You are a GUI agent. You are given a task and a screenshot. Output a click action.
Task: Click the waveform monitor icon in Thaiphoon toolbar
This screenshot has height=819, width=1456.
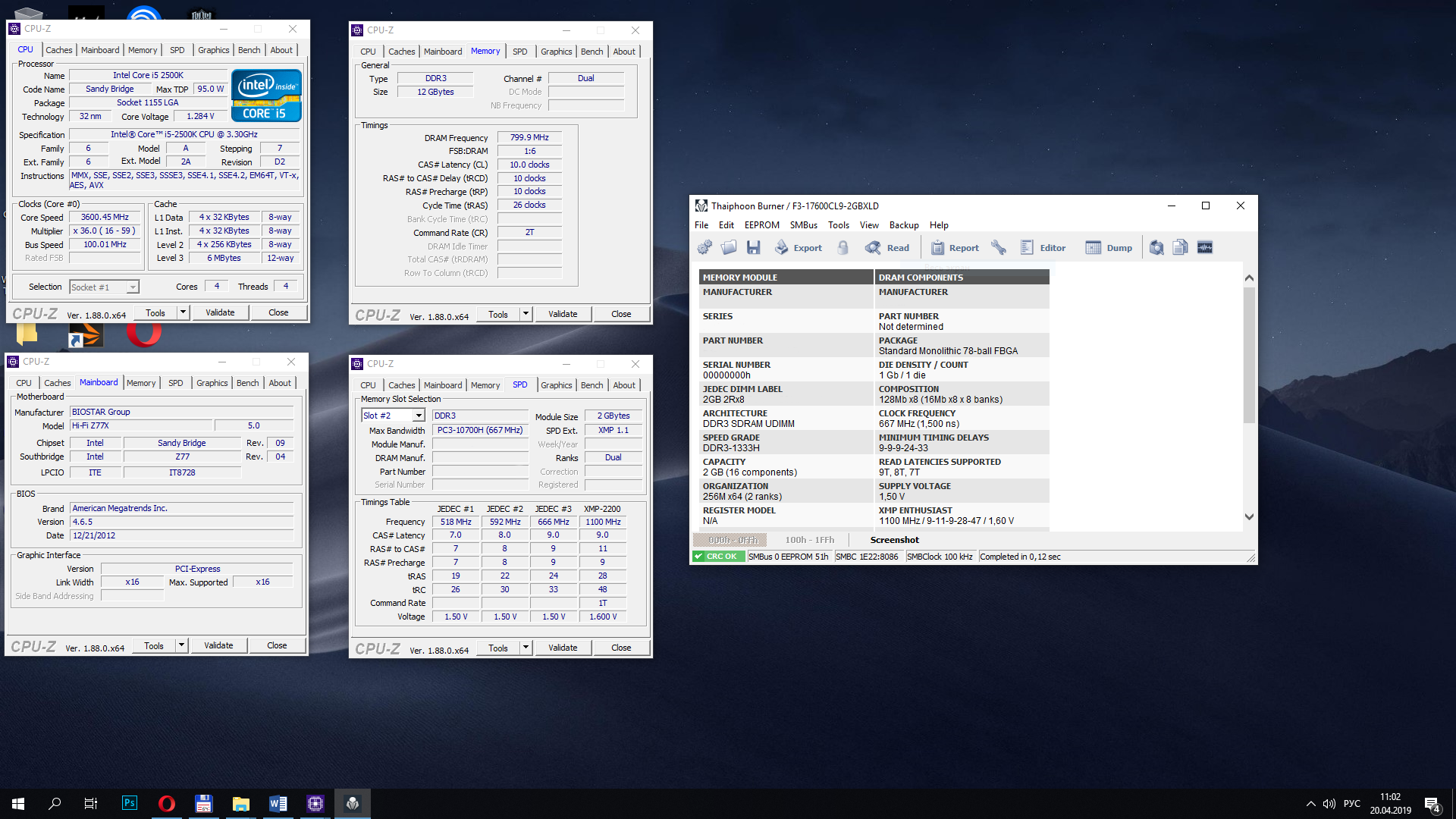pyautogui.click(x=1205, y=247)
